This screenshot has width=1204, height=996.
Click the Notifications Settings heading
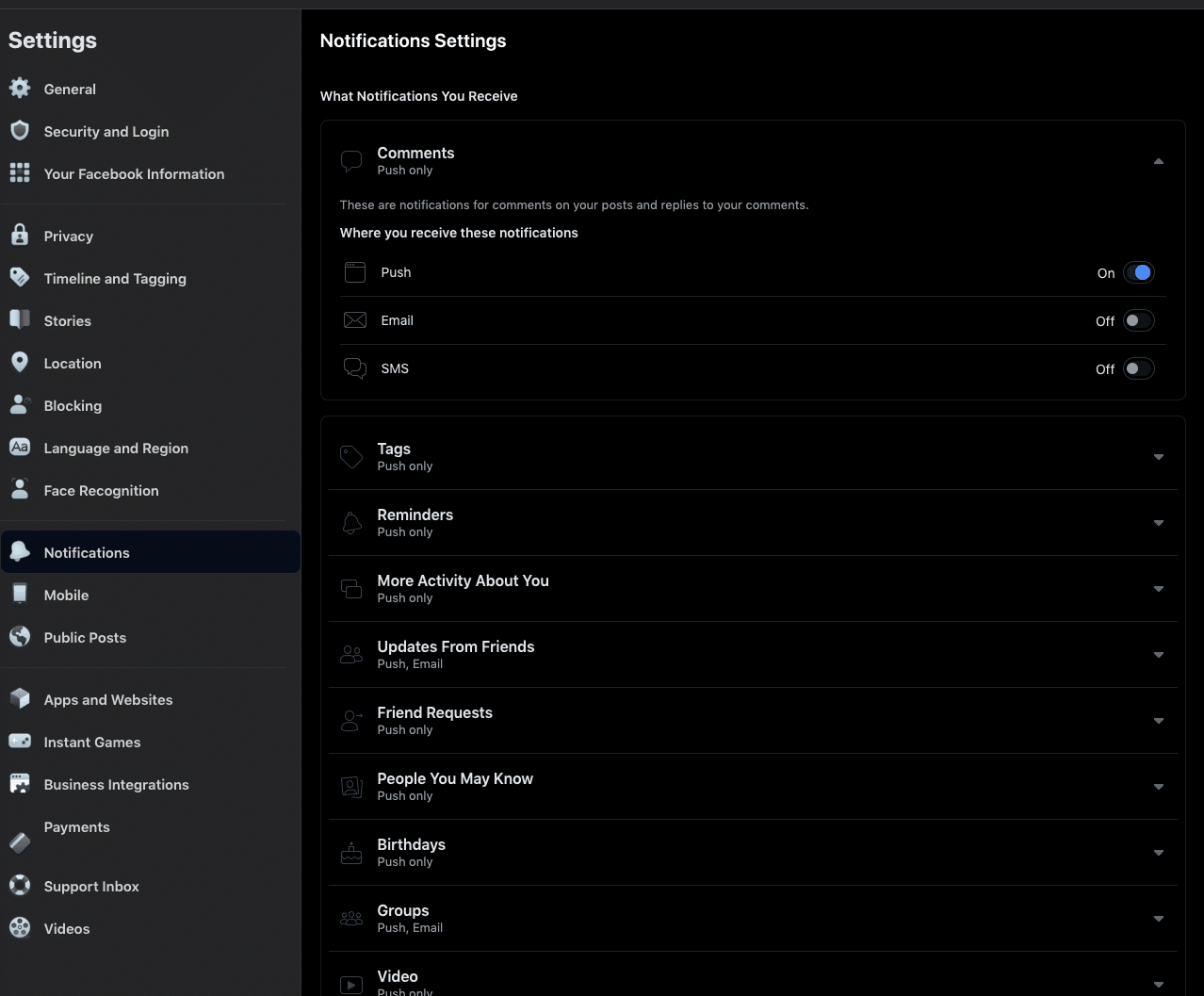(413, 41)
